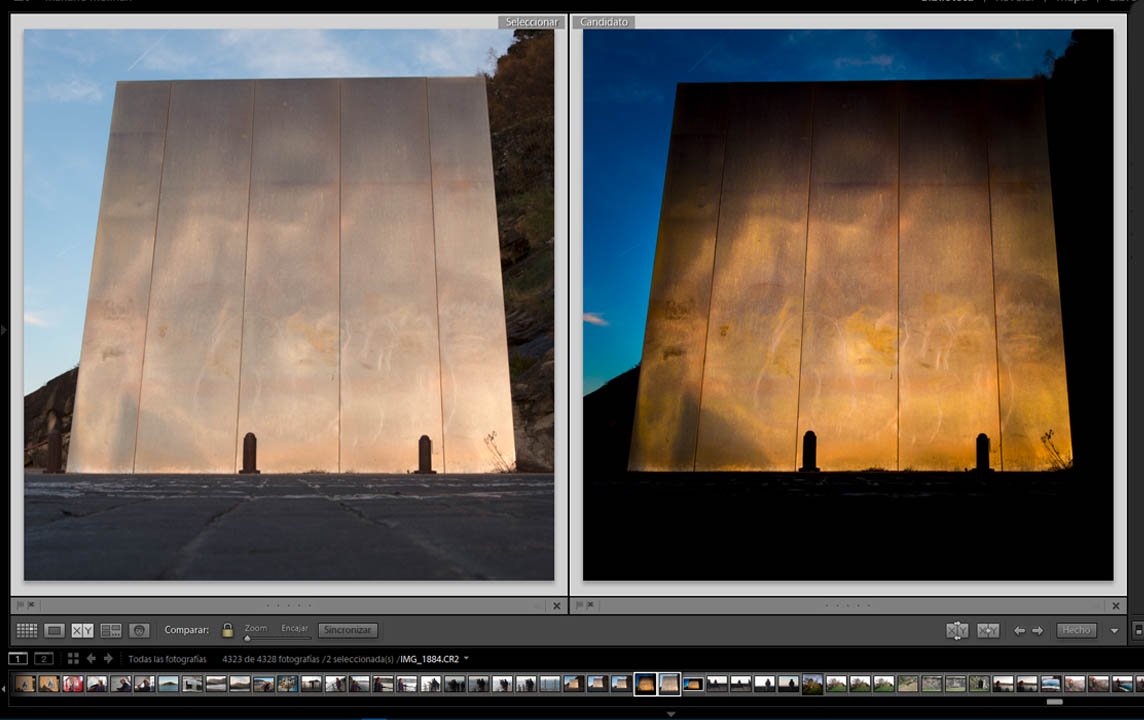The width and height of the screenshot is (1144, 720).
Task: Select the XY Compare view icon
Action: point(82,630)
